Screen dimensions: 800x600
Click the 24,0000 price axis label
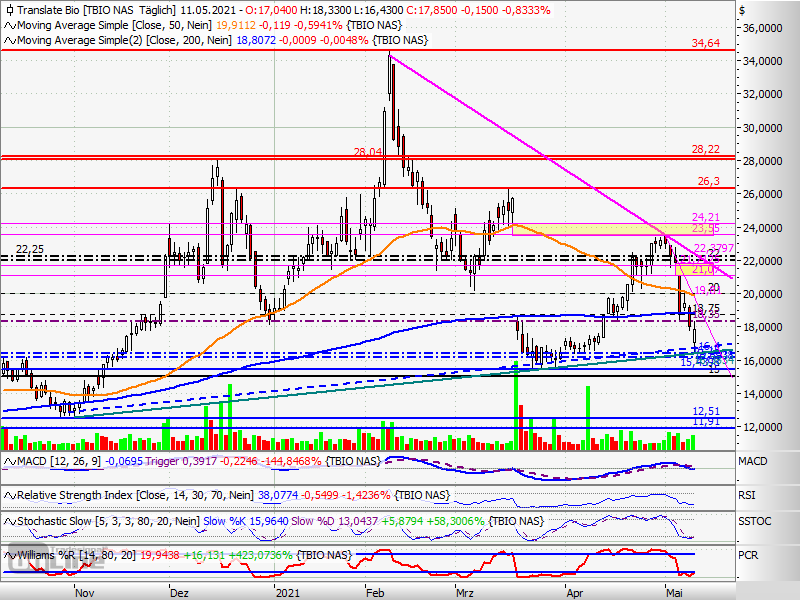(x=762, y=228)
